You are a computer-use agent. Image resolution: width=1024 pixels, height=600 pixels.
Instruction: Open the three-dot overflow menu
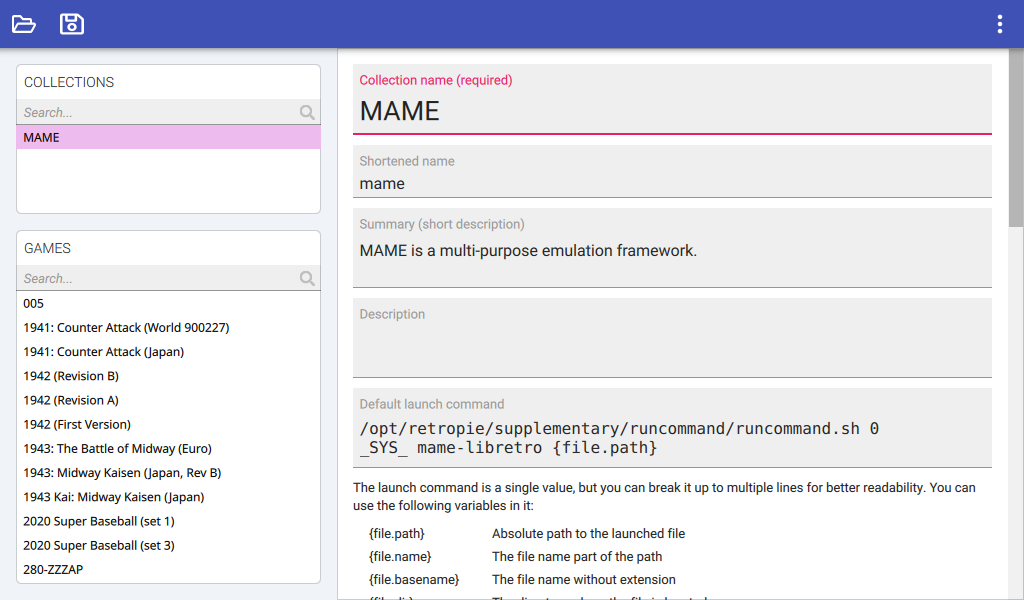(x=1000, y=24)
